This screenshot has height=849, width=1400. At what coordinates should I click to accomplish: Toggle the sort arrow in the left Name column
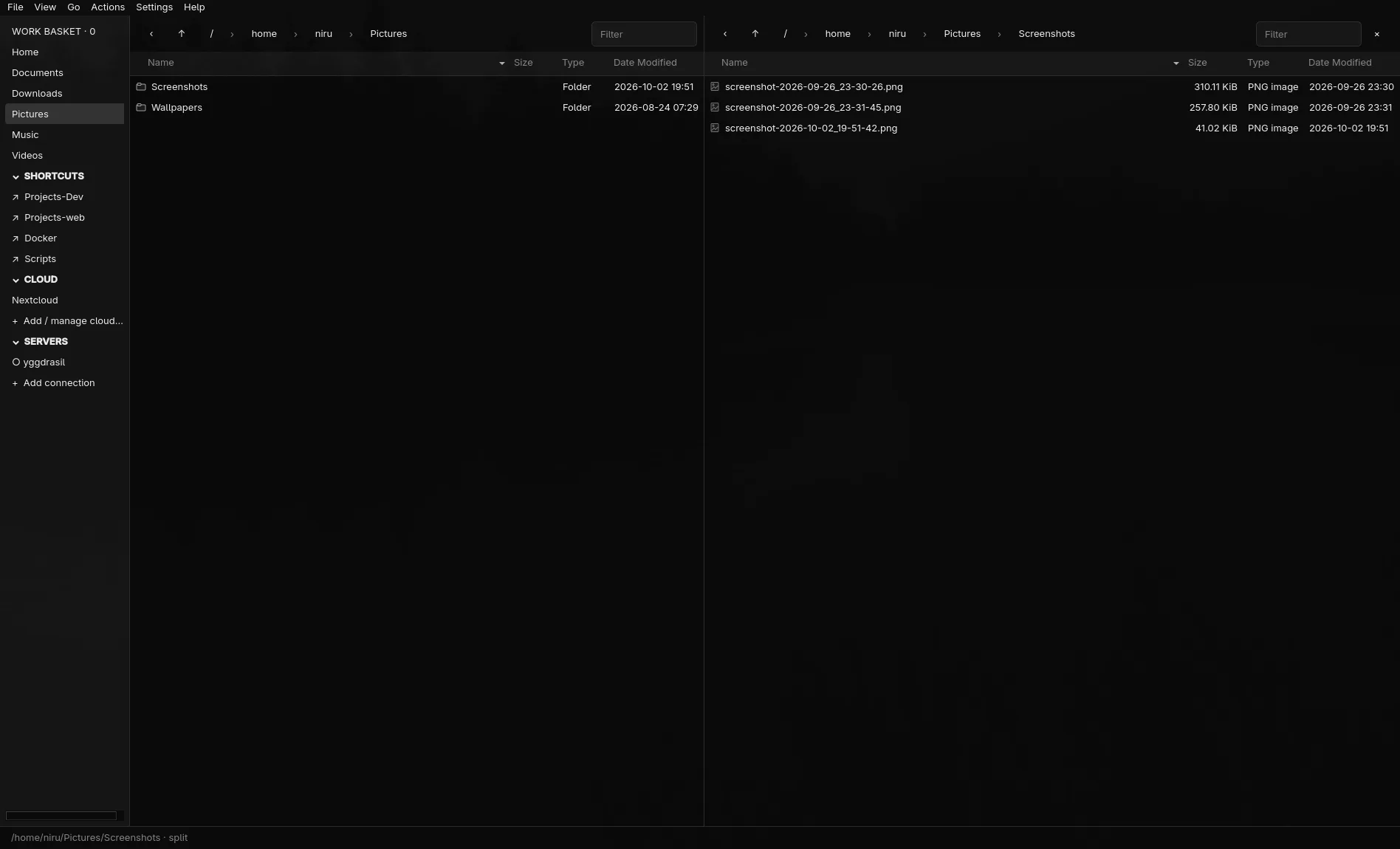click(502, 63)
